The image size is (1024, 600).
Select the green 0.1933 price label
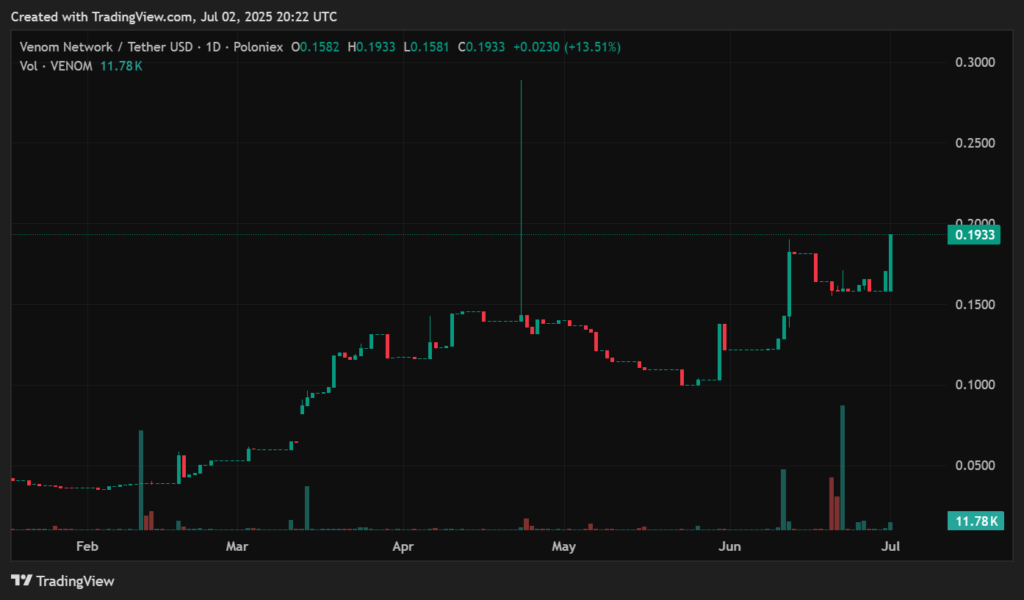point(975,234)
